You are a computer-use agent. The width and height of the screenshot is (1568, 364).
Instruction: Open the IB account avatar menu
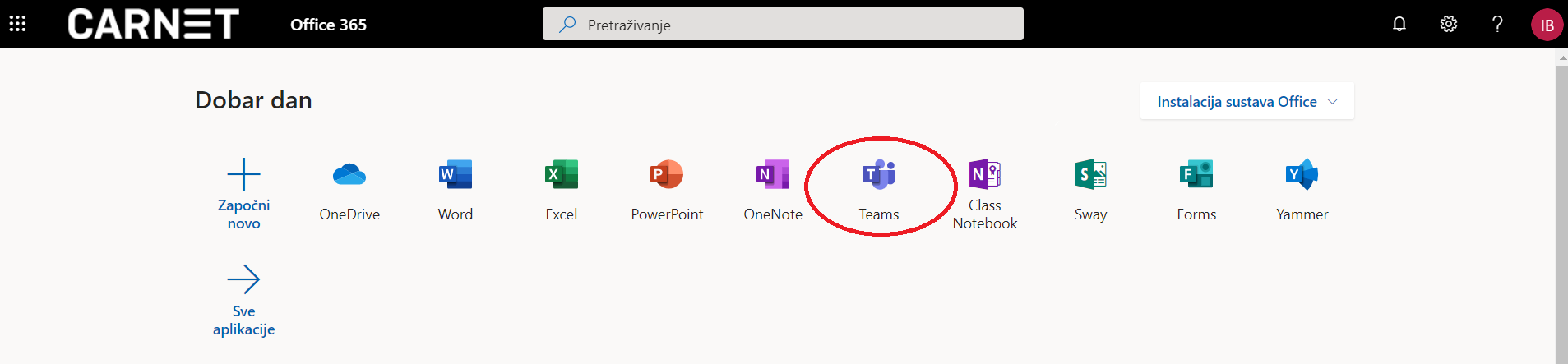point(1547,25)
